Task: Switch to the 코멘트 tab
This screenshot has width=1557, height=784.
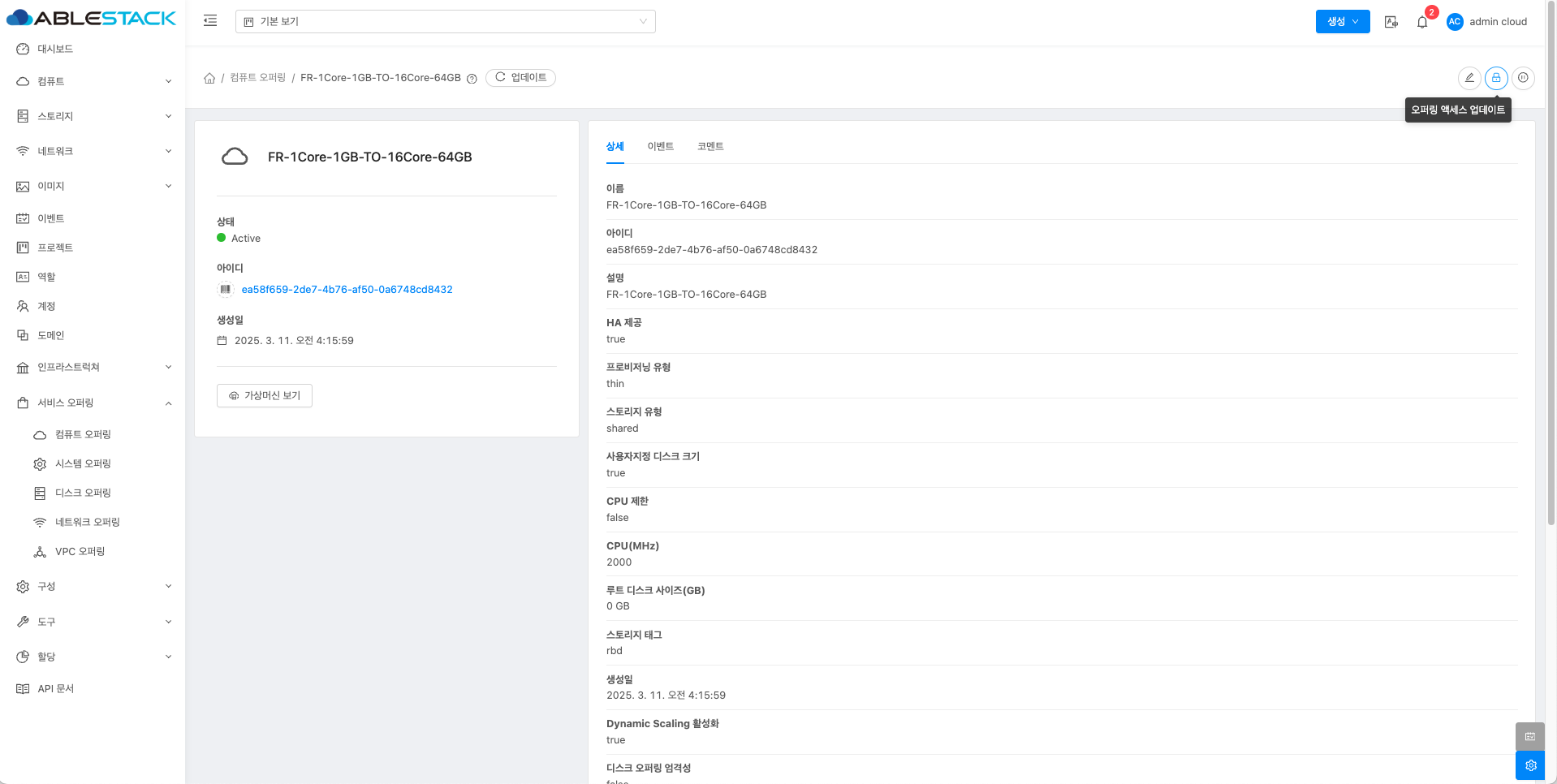Action: coord(710,146)
